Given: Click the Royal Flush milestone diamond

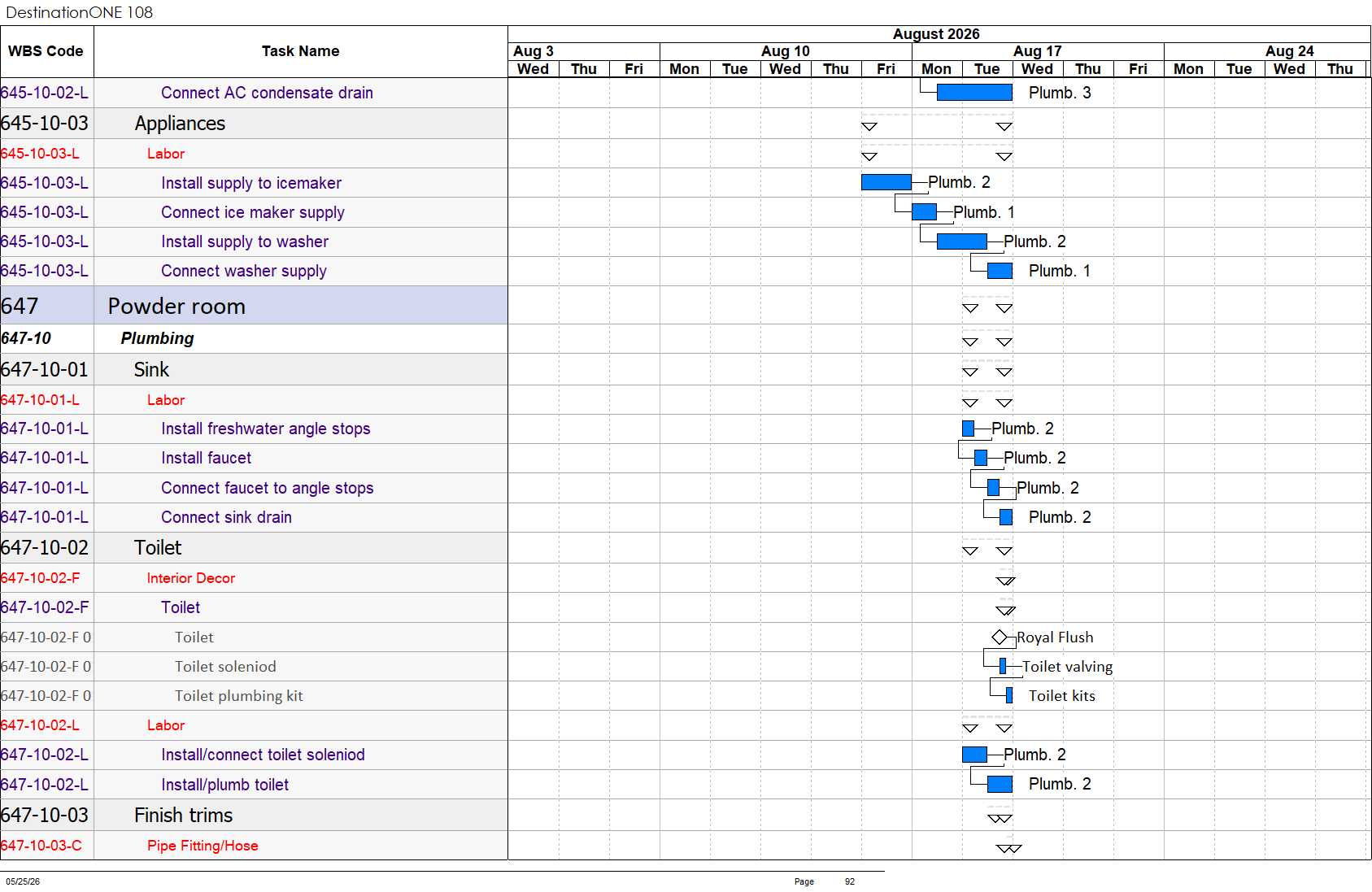Looking at the screenshot, I should point(1000,637).
